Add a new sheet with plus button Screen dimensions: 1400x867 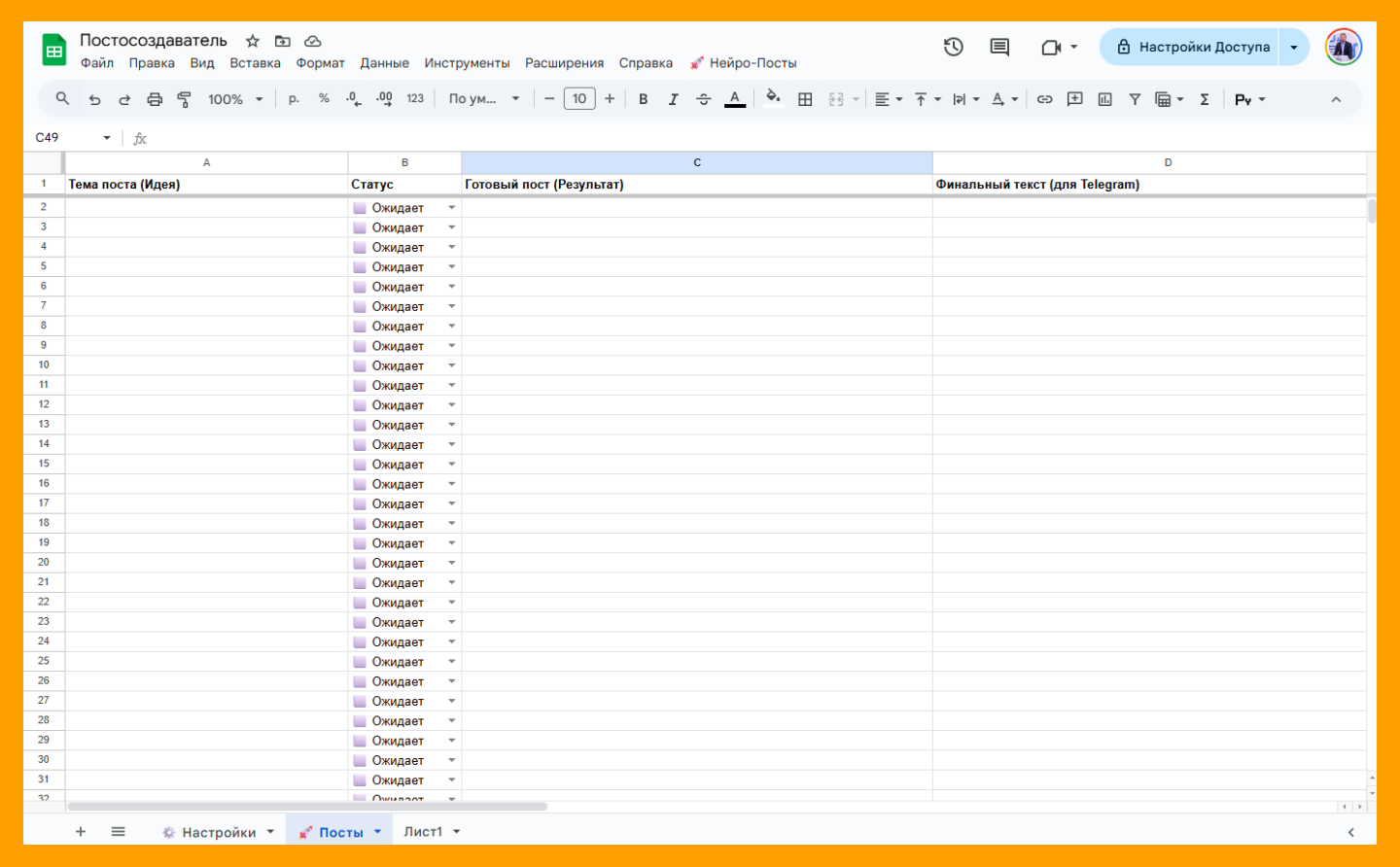click(x=81, y=832)
